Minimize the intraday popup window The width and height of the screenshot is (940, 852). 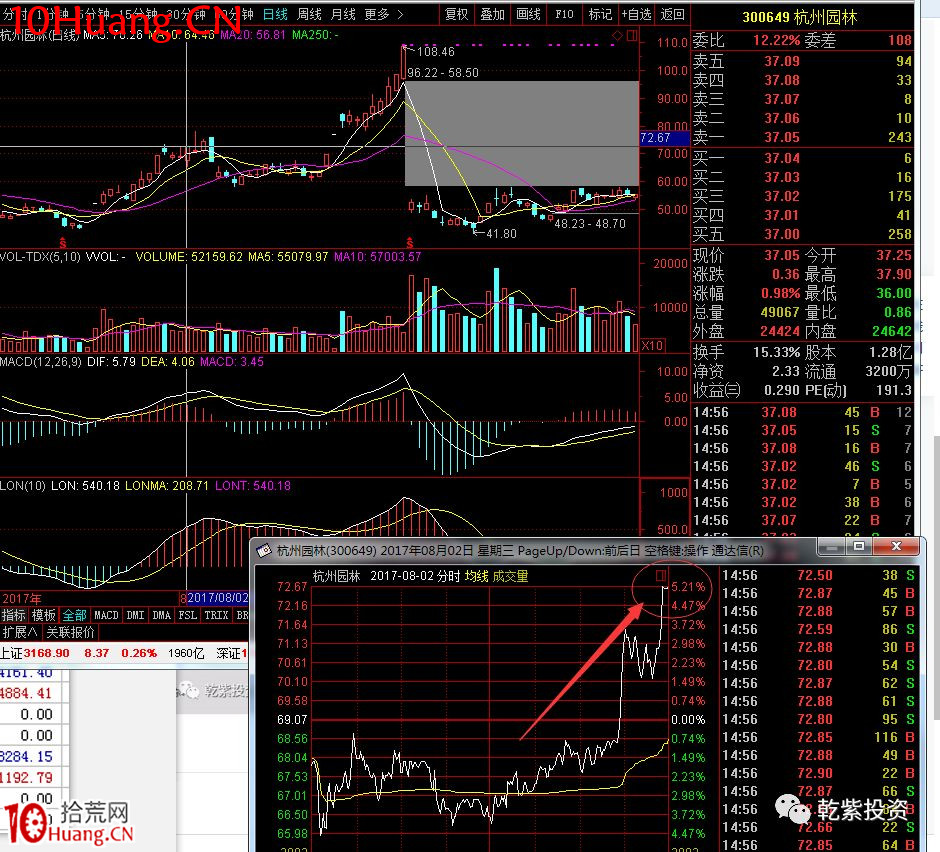[831, 546]
